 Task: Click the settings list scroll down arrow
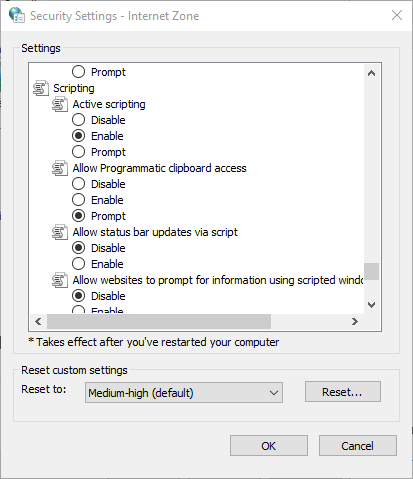pos(371,305)
